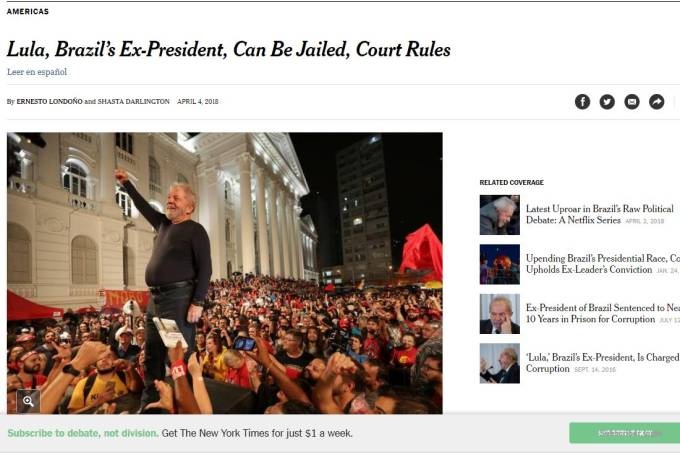This screenshot has width=680, height=453.
Task: Read the article in Spanish link
Action: [37, 72]
